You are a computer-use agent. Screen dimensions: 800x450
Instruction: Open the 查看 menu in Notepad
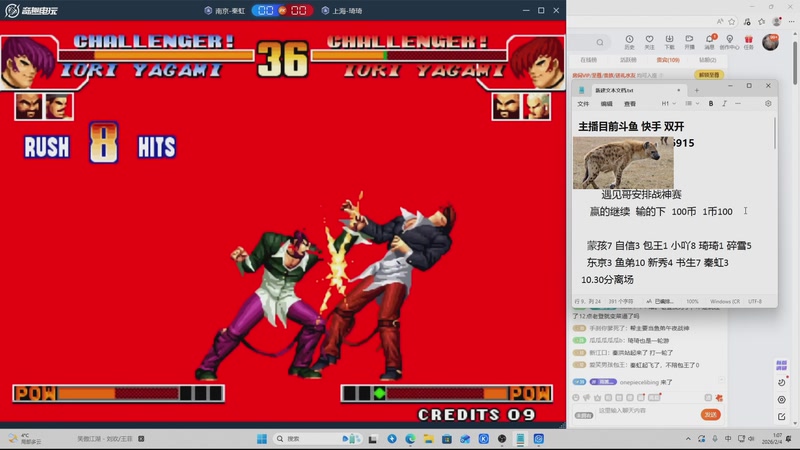coord(630,104)
